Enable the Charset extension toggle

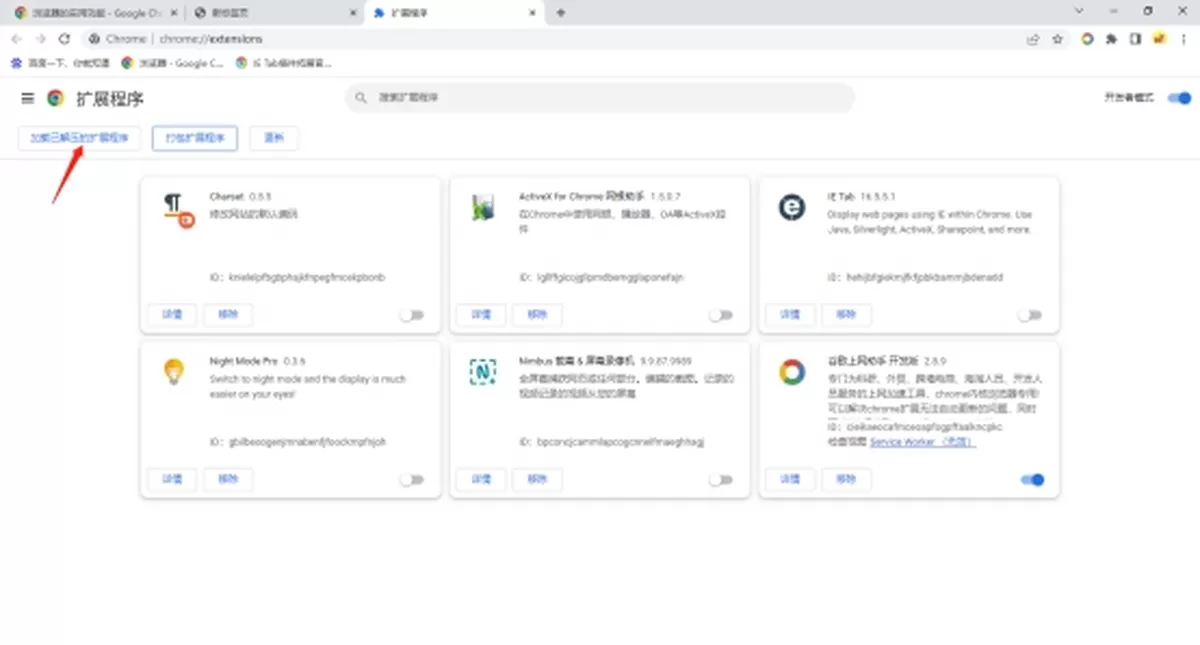[x=411, y=314]
